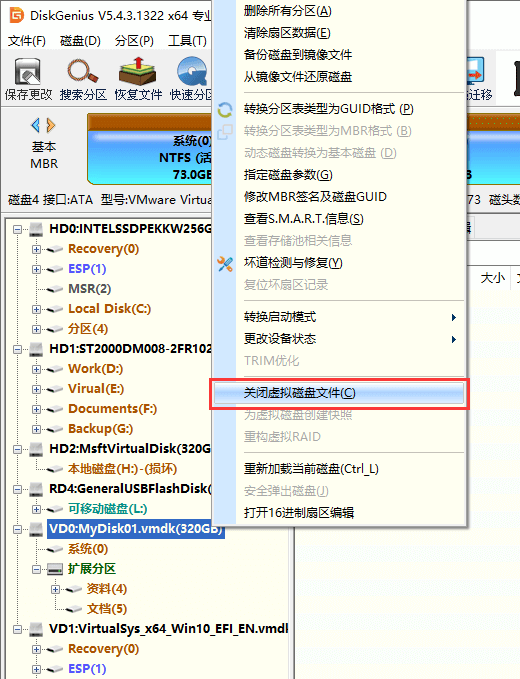Go to previous disk with left arrow
This screenshot has height=679, width=520.
click(36, 126)
